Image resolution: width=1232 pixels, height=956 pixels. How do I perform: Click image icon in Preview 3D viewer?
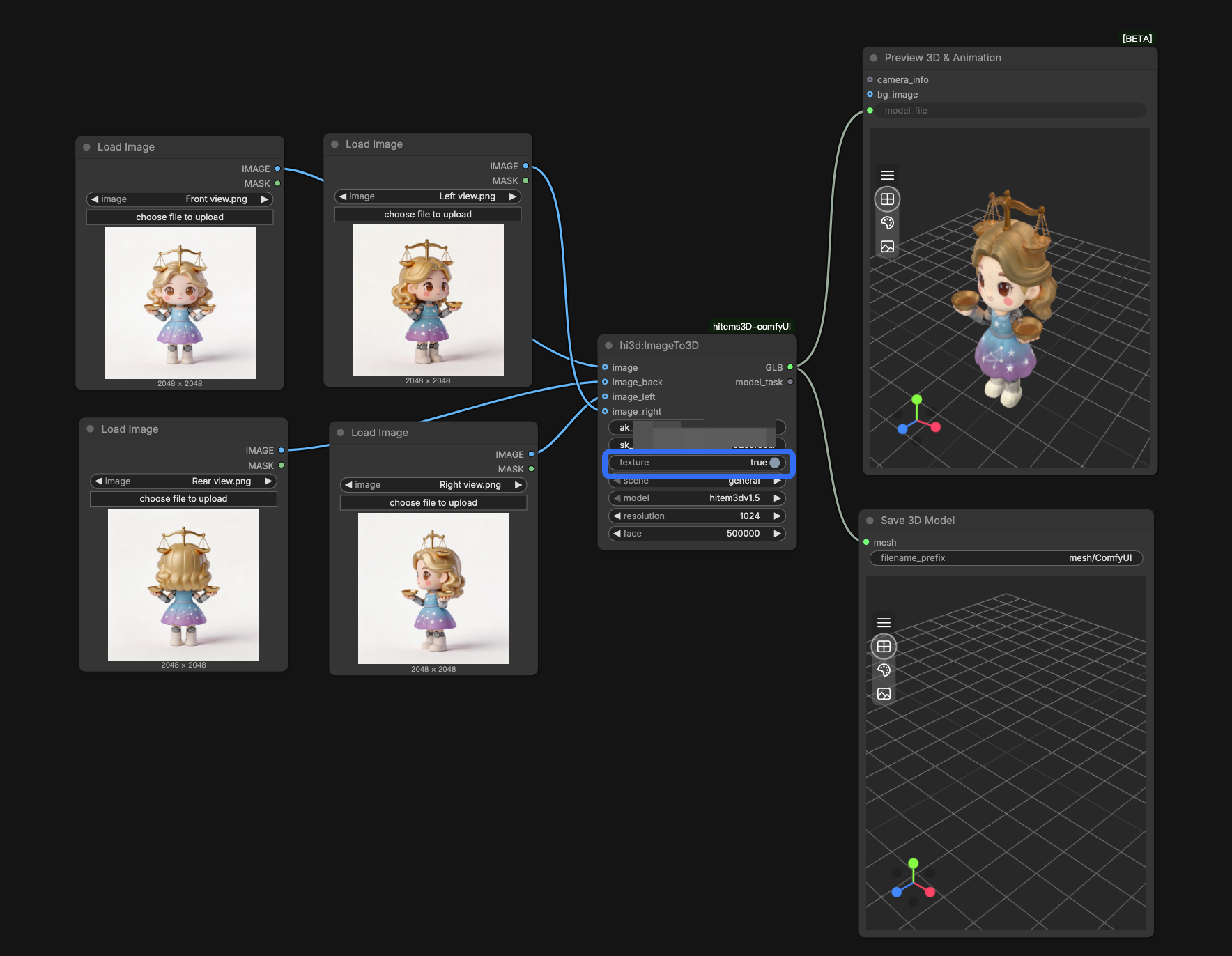(x=887, y=247)
